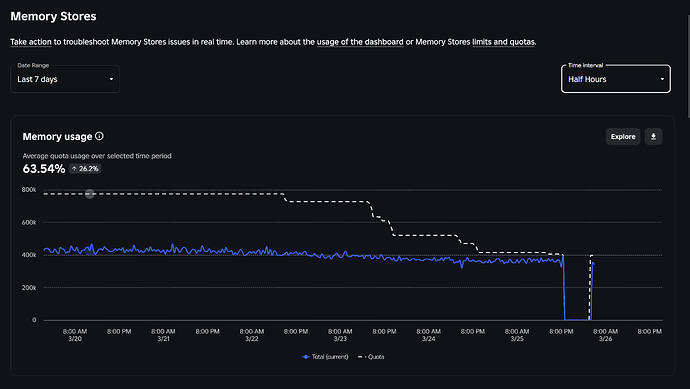Viewport: 690px width, 389px height.
Task: Click the 800k y-axis label
Action: click(29, 190)
